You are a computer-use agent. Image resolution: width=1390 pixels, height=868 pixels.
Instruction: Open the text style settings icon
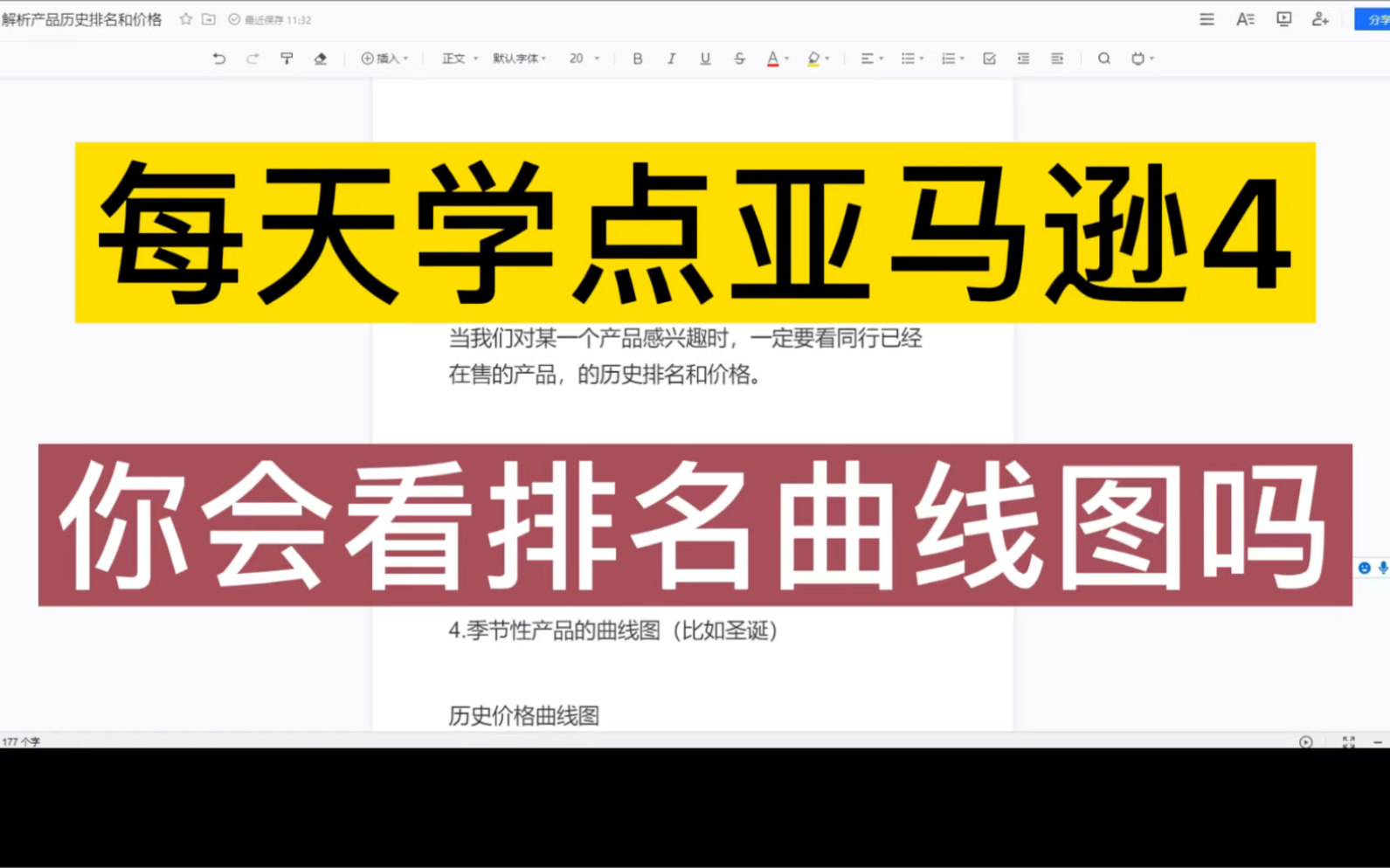[x=1245, y=19]
